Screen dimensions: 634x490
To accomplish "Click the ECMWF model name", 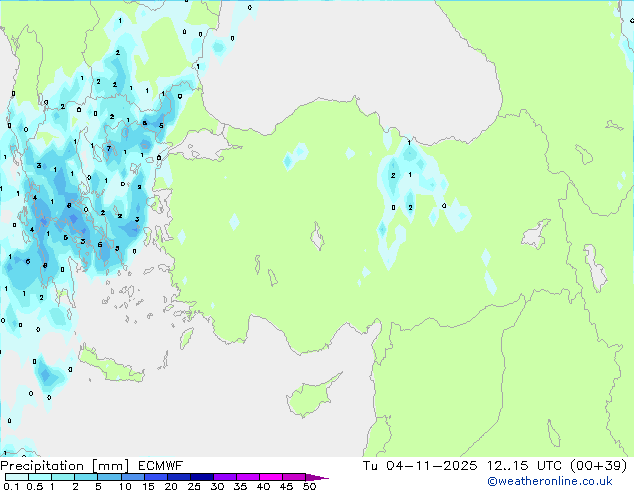I will coord(161,466).
